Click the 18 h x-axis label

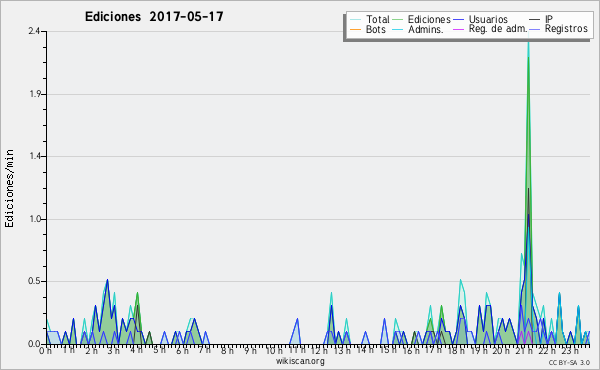(456, 351)
